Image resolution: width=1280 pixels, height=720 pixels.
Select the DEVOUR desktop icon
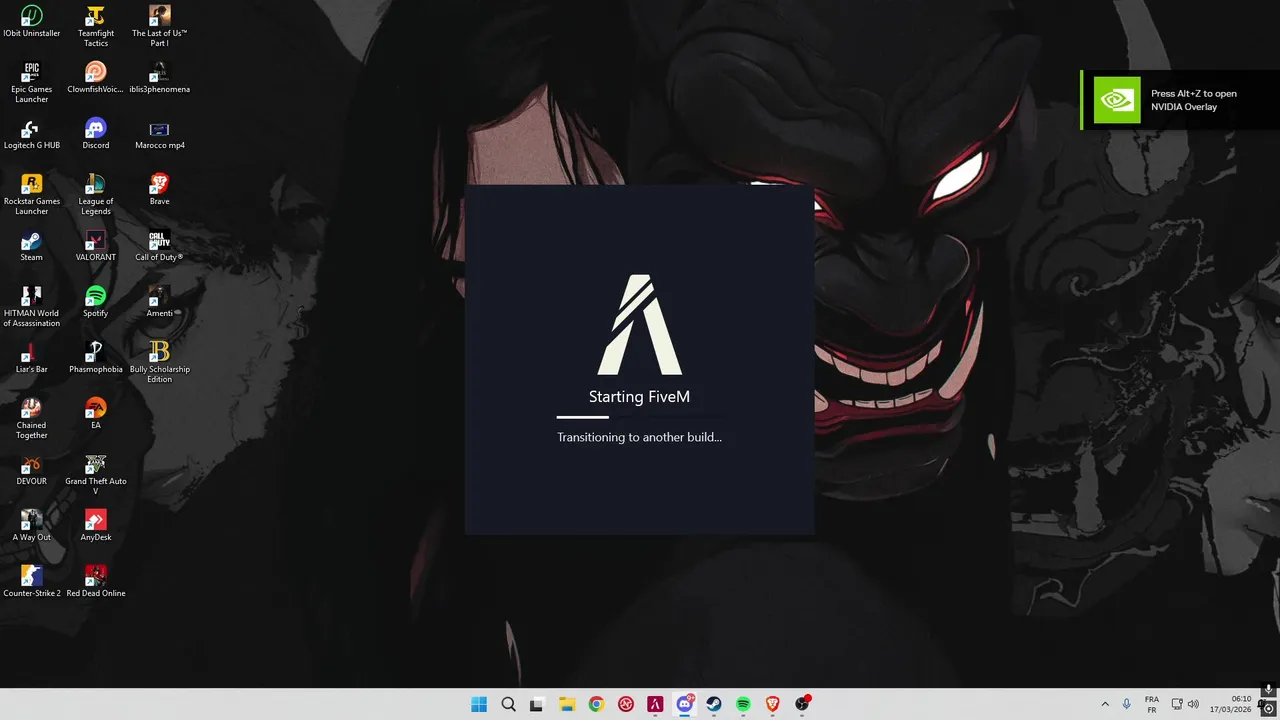tap(31, 470)
